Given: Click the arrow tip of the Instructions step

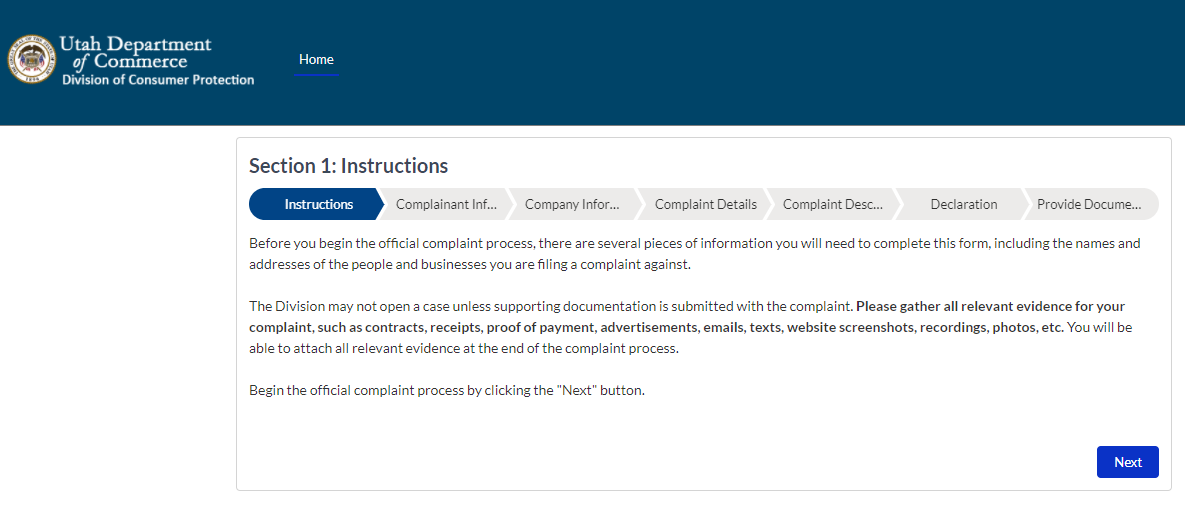Looking at the screenshot, I should click(x=380, y=204).
